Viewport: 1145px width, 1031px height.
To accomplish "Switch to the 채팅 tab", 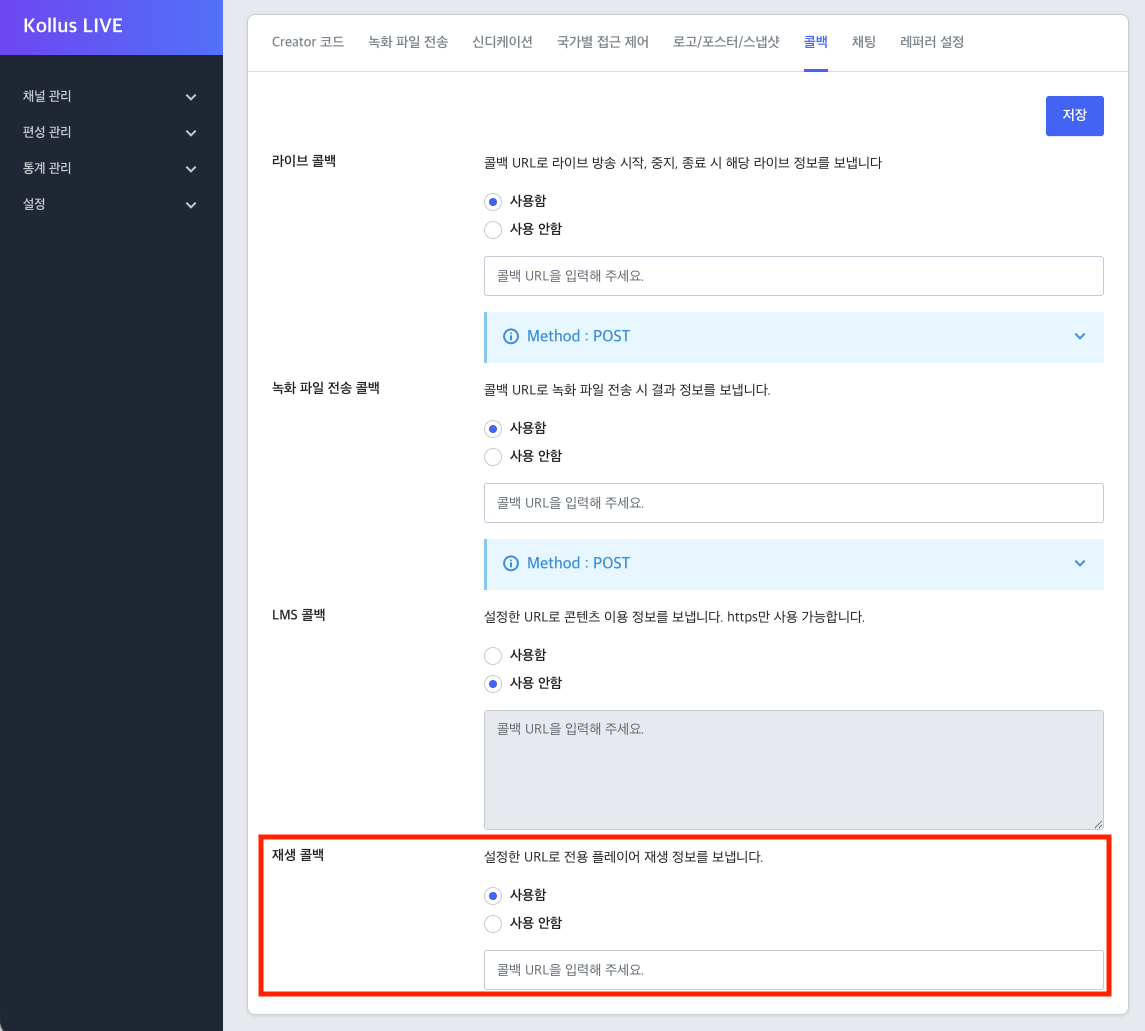I will point(863,42).
